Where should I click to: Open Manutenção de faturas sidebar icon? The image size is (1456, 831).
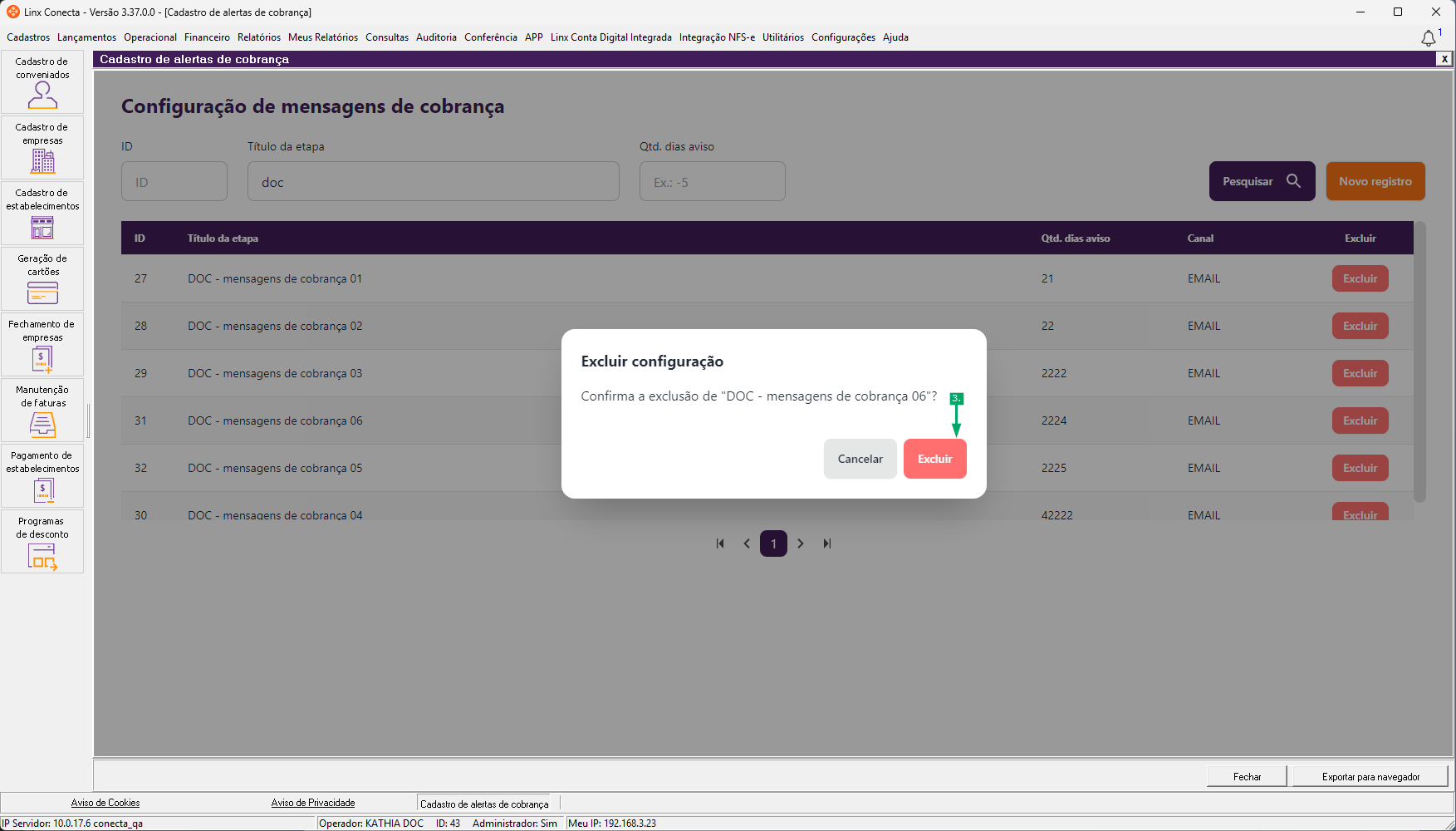coord(42,411)
